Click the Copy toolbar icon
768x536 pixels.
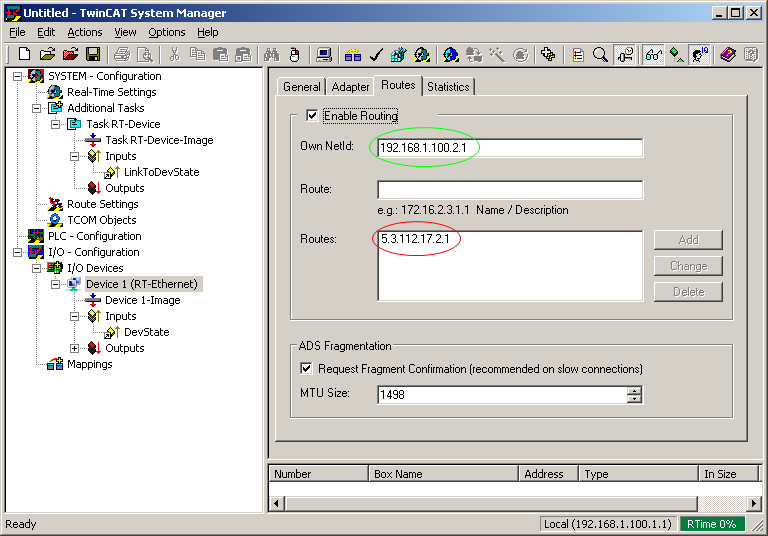197,54
